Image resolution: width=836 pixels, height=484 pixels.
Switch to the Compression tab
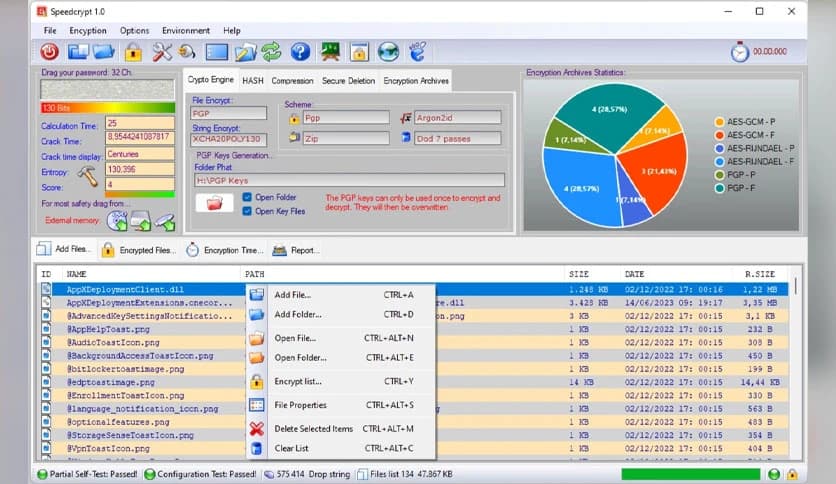tap(292, 80)
